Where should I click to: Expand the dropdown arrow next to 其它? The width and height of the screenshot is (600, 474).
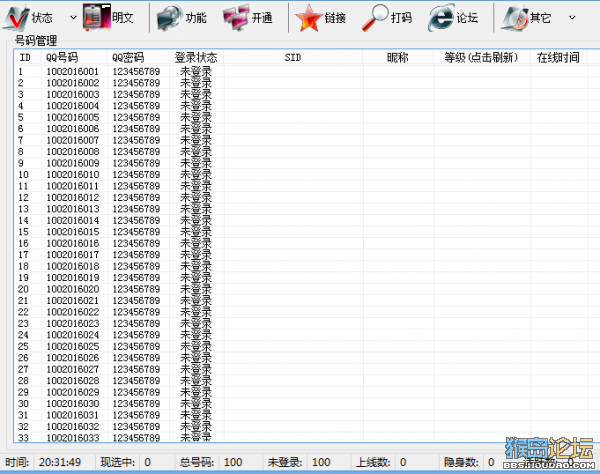click(x=572, y=18)
